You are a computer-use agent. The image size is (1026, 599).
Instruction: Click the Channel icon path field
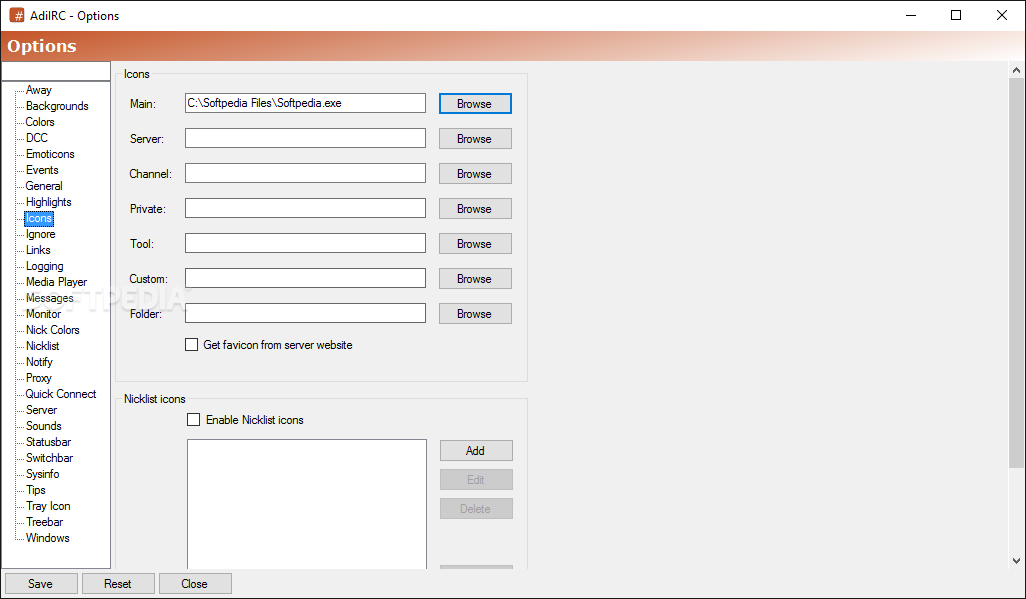coord(305,173)
